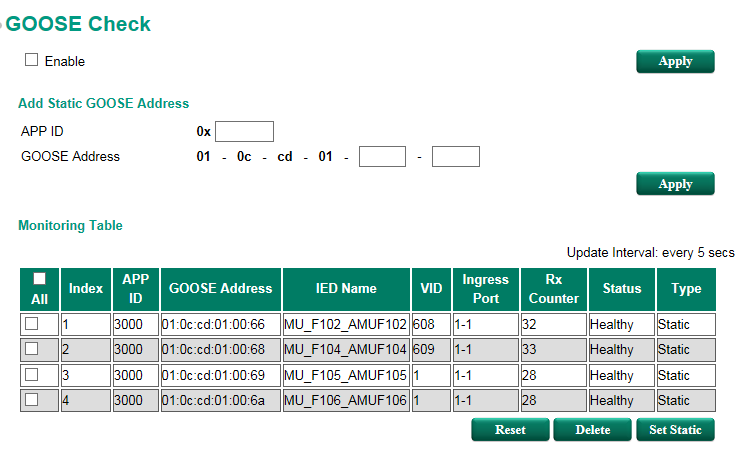
Task: Click Apply button next to Enable
Action: 675,61
